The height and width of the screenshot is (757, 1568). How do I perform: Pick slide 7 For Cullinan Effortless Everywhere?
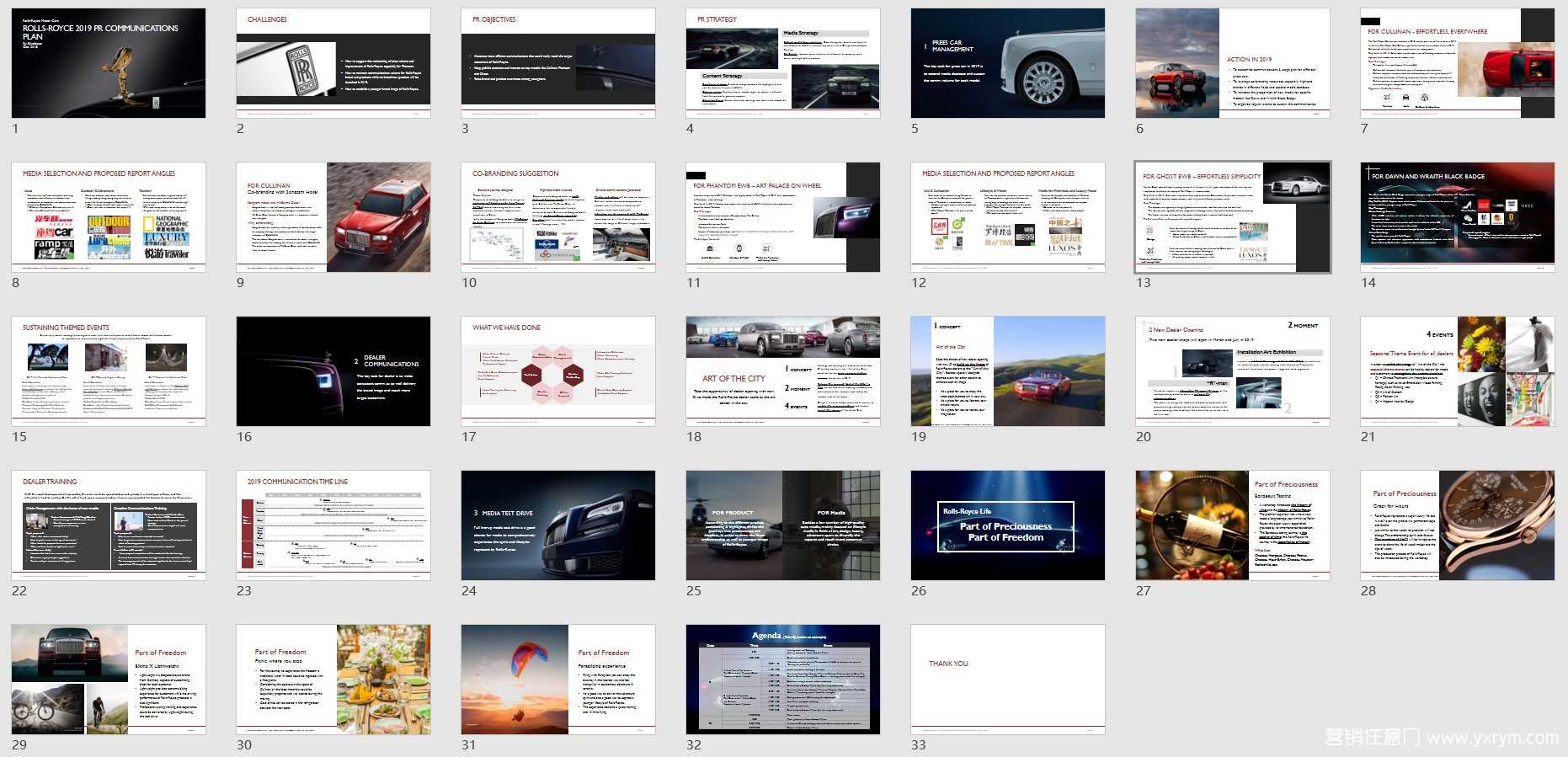(x=1458, y=63)
